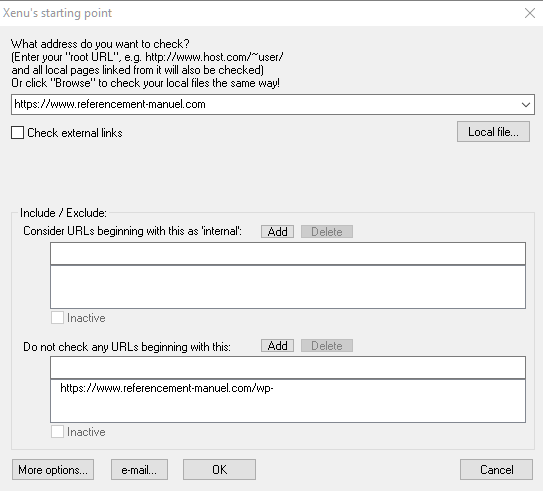Confirm with the OK button
The height and width of the screenshot is (491, 543).
tap(220, 470)
